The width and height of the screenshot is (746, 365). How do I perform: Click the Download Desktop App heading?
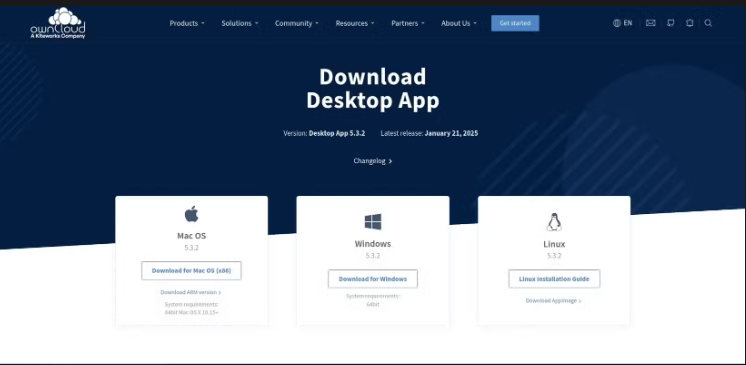tap(373, 89)
